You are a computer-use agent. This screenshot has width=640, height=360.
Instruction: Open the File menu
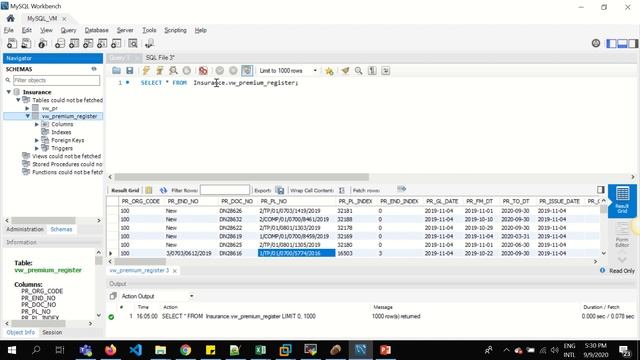(x=9, y=30)
